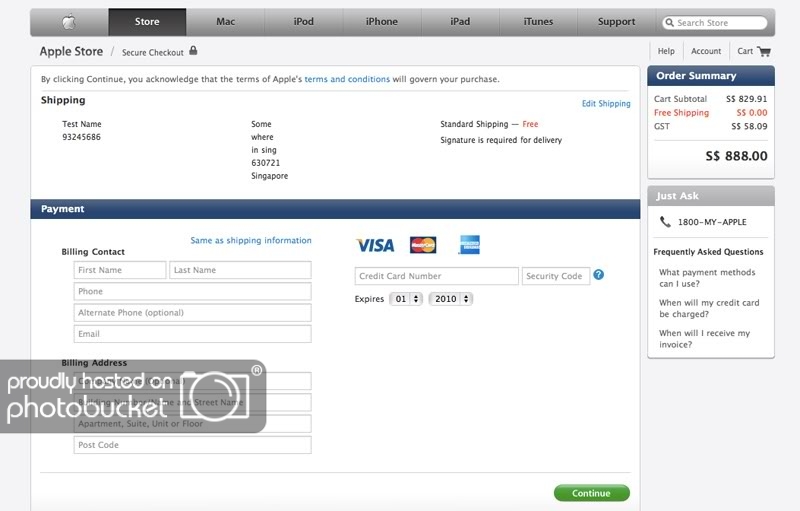Open 'When will I receive my invoice?' FAQ
The width and height of the screenshot is (800, 511).
click(705, 339)
